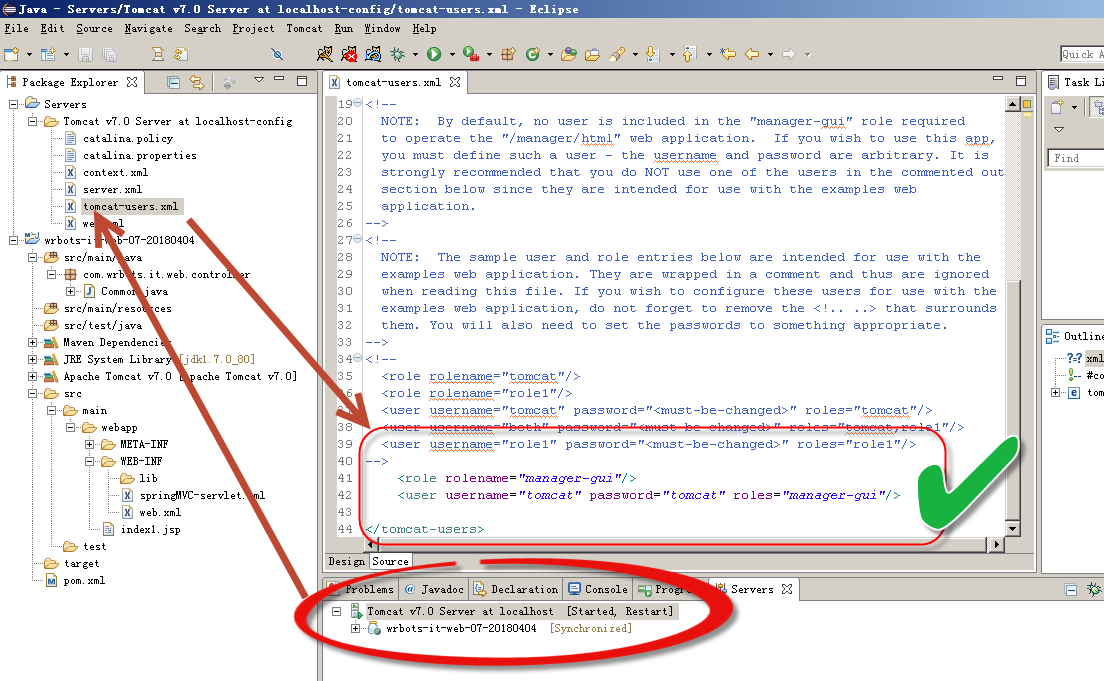1104x681 pixels.
Task: Open the Back history dropdown arrow
Action: click(x=770, y=54)
